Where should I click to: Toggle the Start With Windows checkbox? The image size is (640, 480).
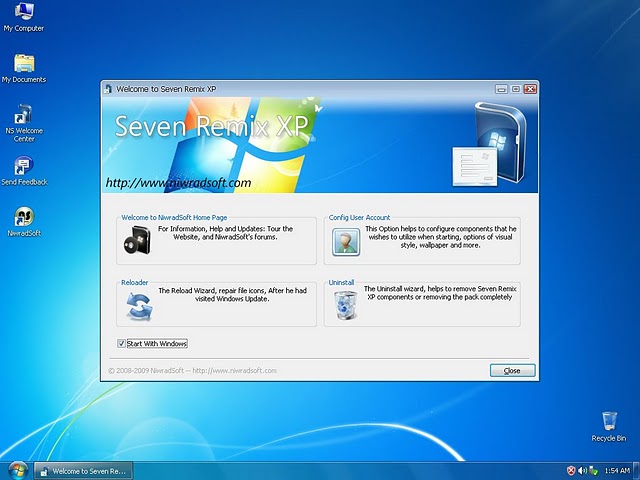click(121, 343)
